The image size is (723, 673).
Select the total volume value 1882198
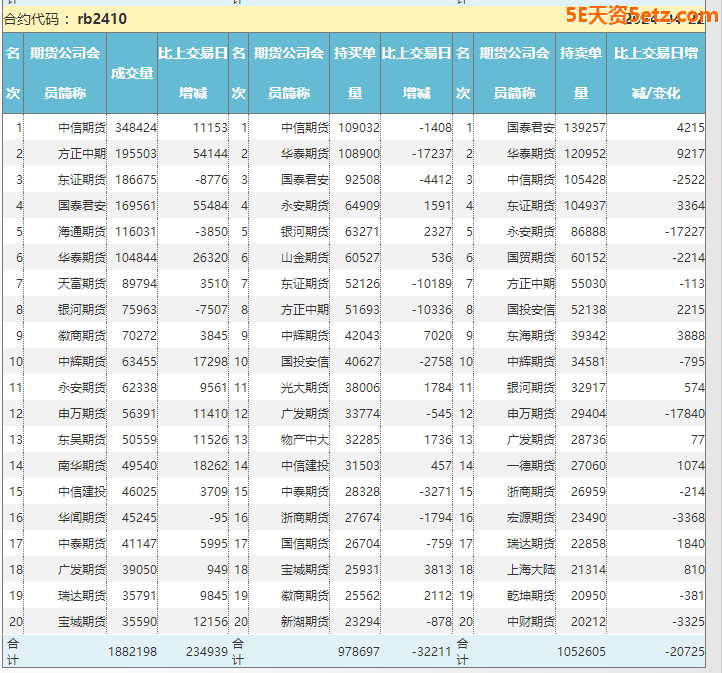(x=132, y=651)
